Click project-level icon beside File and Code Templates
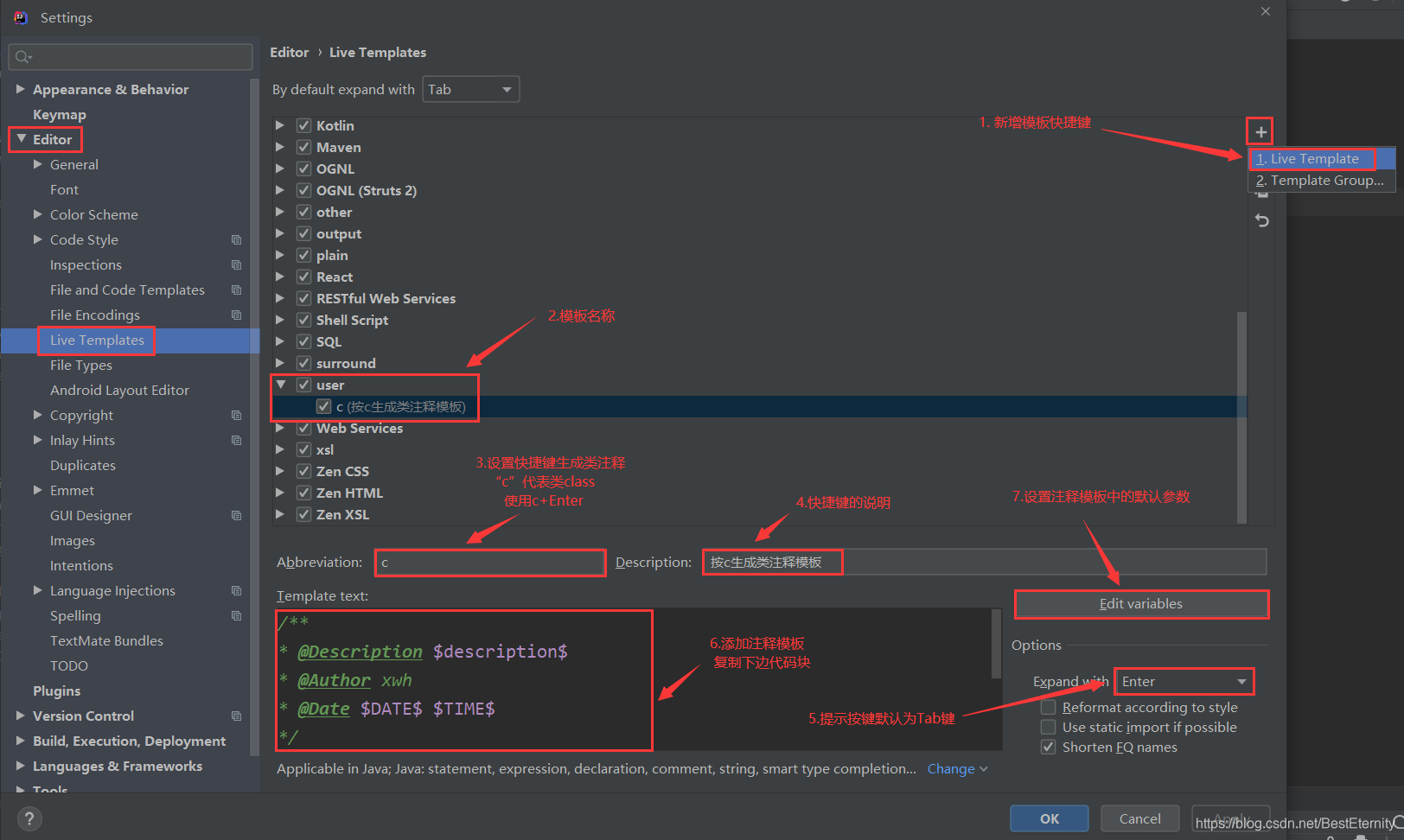Image resolution: width=1404 pixels, height=840 pixels. (x=236, y=290)
